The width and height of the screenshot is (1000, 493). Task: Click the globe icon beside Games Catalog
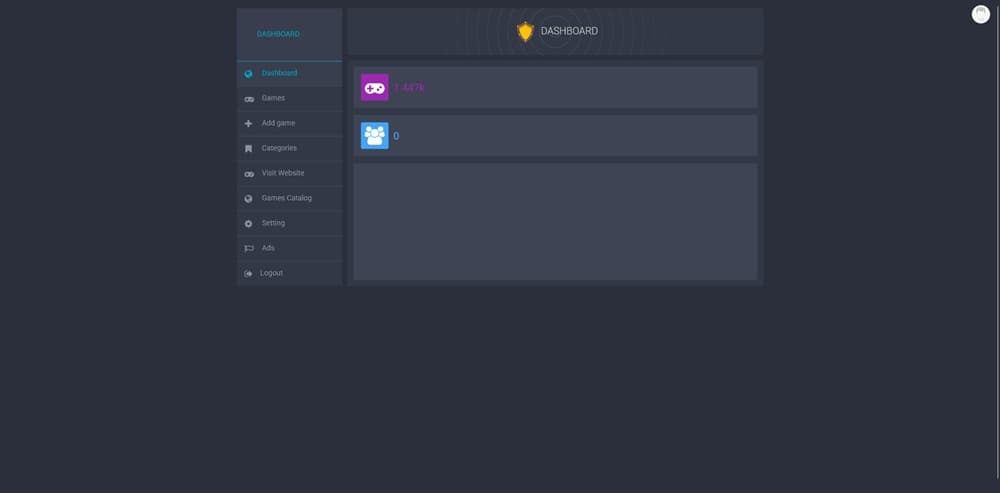[249, 199]
